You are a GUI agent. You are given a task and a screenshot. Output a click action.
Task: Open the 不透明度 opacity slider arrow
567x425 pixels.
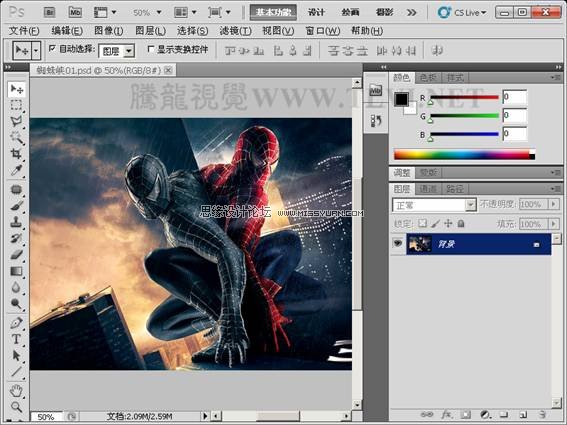554,204
